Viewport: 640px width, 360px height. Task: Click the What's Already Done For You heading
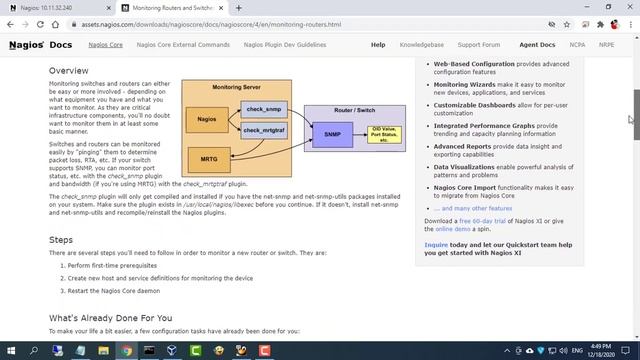click(x=111, y=318)
